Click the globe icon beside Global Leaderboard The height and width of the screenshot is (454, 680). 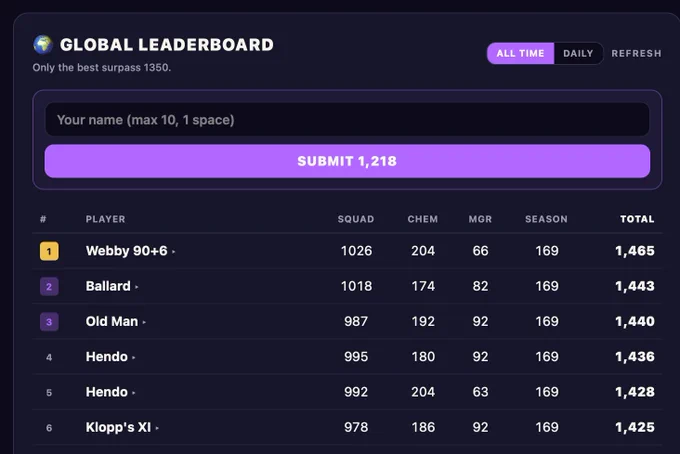43,45
